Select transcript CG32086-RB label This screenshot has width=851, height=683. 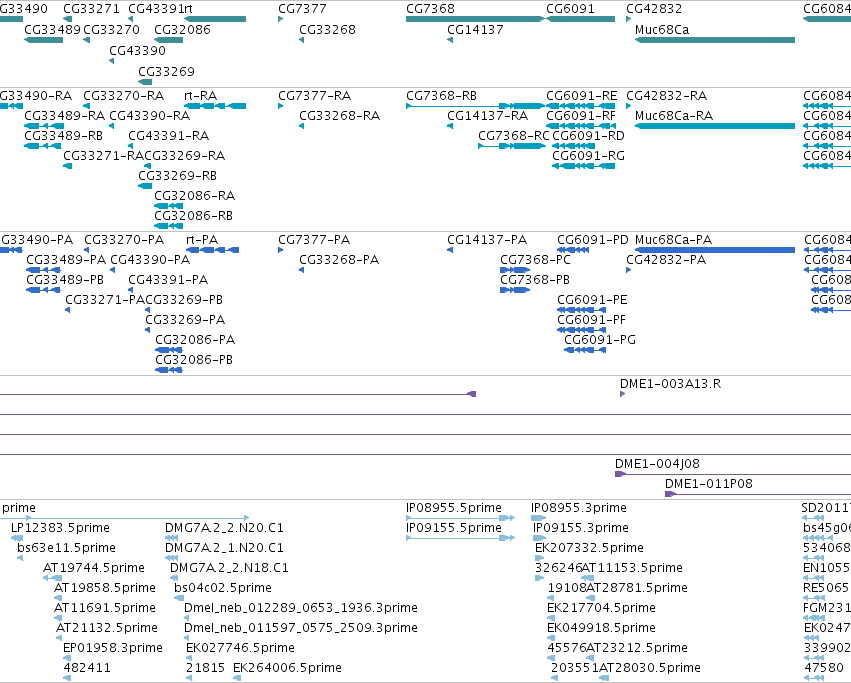pos(193,216)
